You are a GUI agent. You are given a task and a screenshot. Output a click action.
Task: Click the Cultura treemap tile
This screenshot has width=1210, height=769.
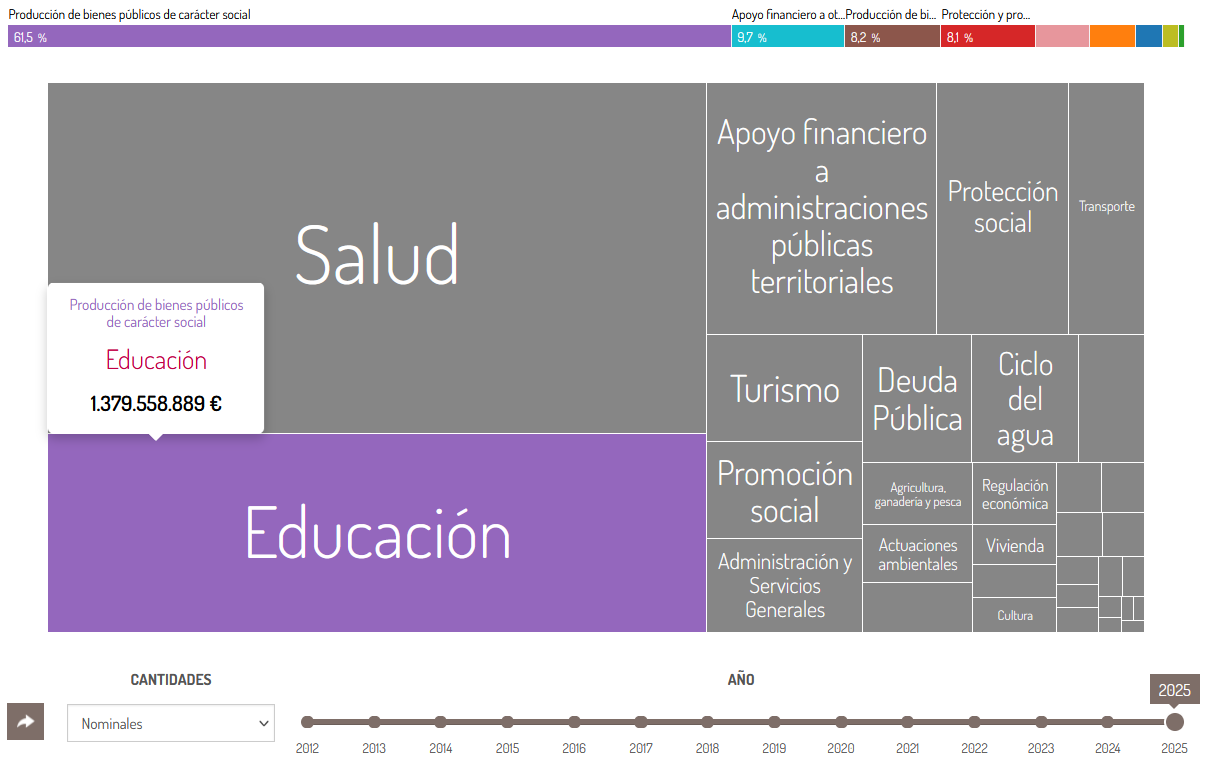click(1014, 615)
